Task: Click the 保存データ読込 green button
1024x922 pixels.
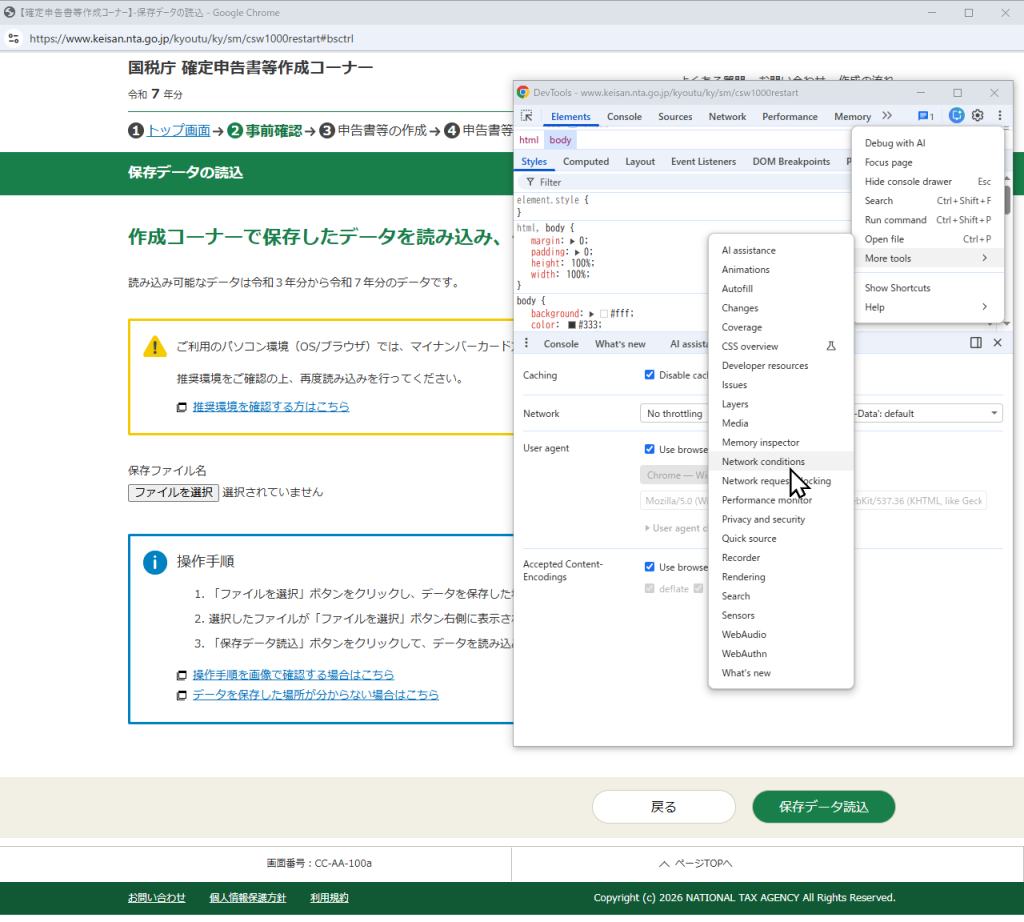Action: (x=823, y=807)
